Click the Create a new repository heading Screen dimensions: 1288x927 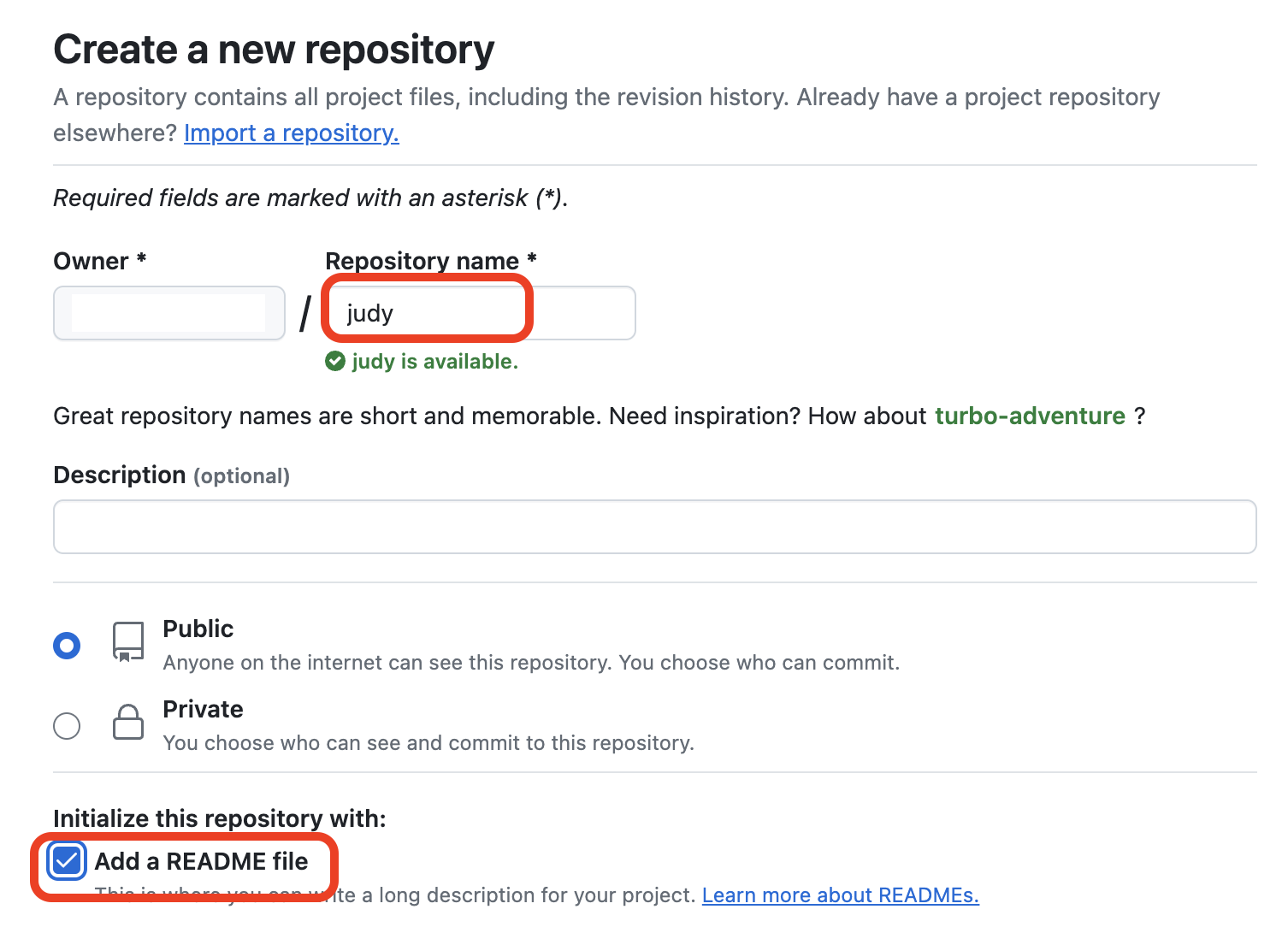pos(274,50)
